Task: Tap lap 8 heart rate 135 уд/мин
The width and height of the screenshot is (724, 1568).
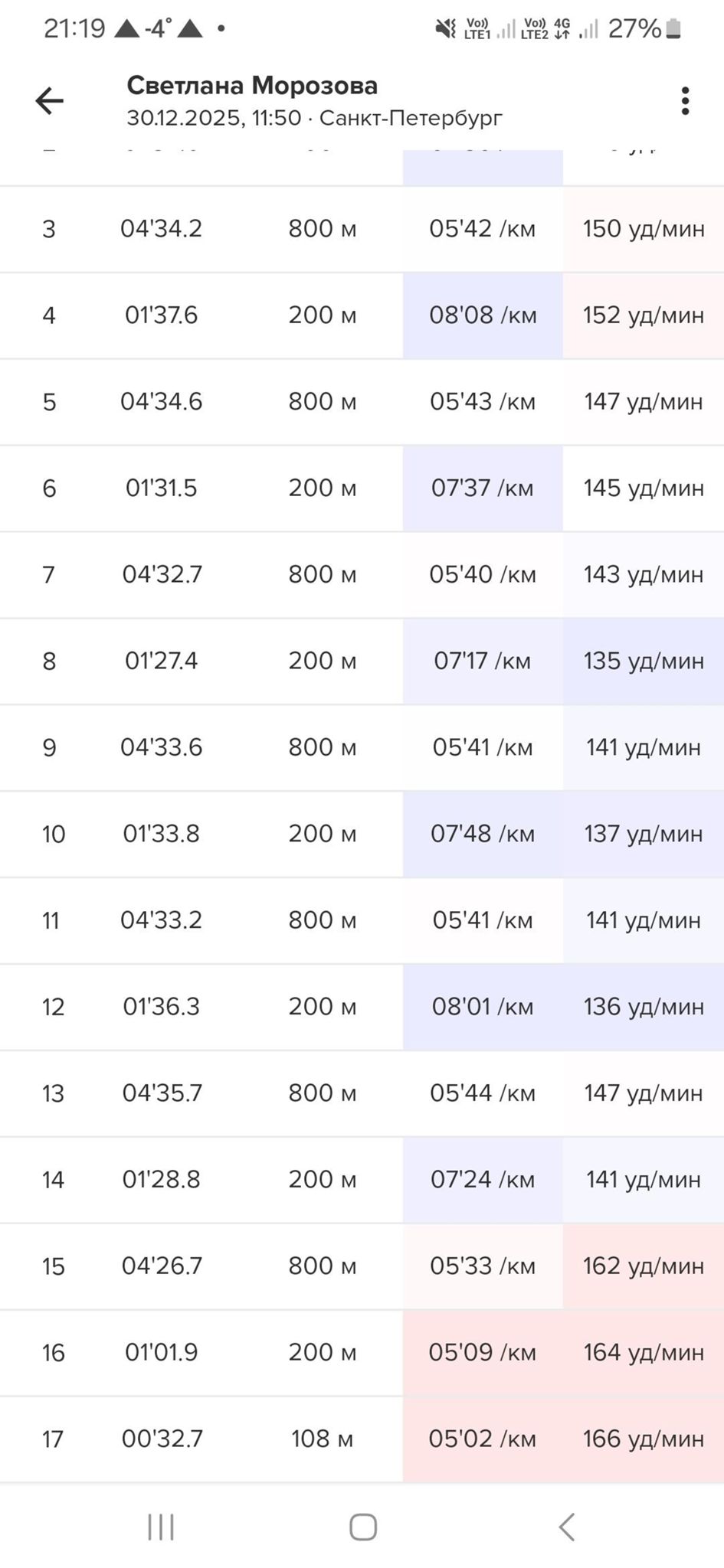Action: pyautogui.click(x=644, y=661)
